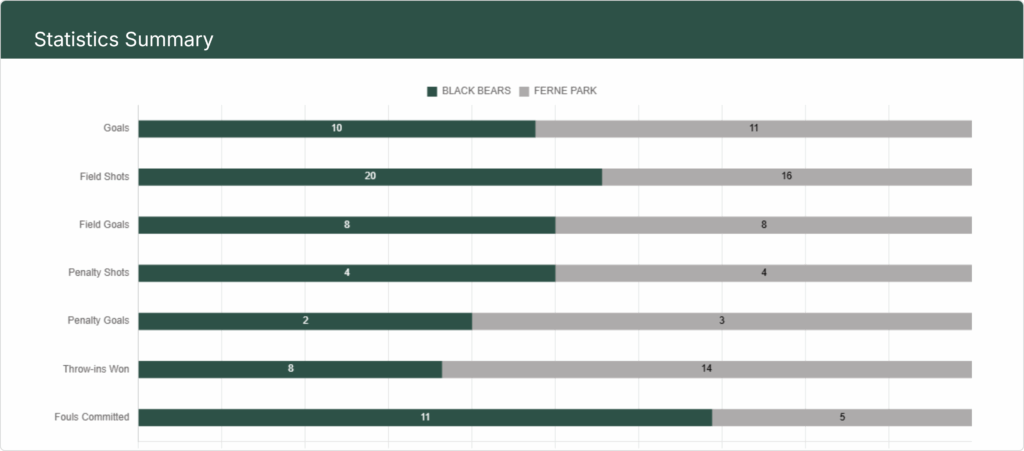This screenshot has height=451, width=1024.
Task: Click the Black Bears Field Shots bar (20)
Action: pos(370,177)
